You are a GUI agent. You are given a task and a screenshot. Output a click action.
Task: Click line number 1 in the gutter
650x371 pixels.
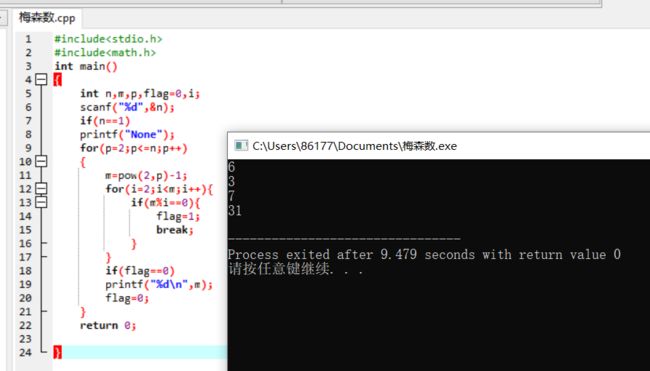click(x=28, y=39)
